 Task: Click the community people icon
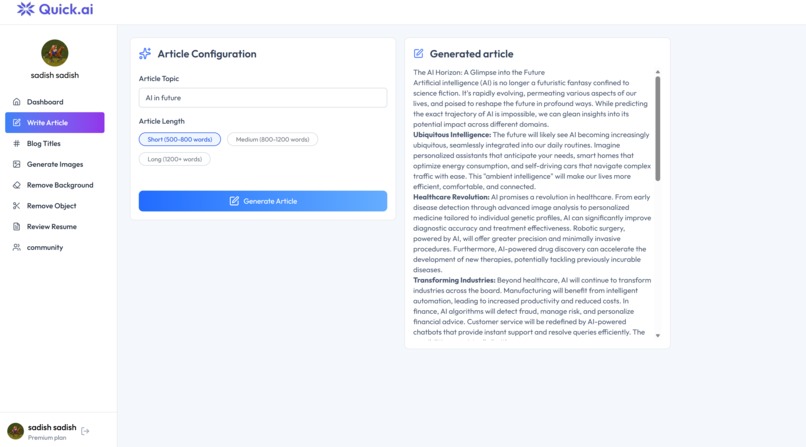(16, 247)
